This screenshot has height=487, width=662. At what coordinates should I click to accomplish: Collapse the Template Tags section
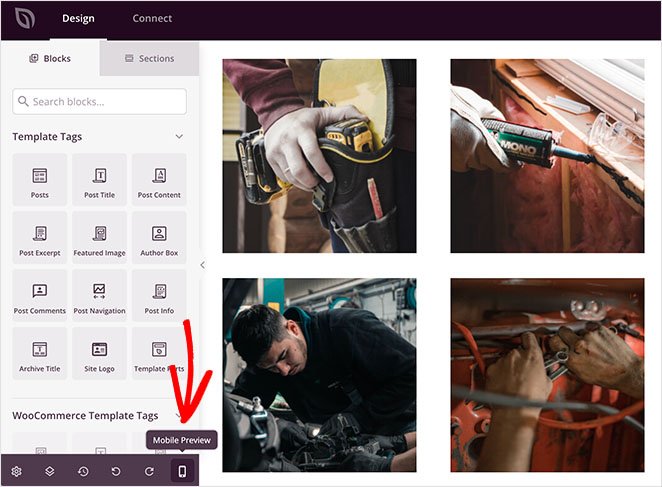coord(179,136)
